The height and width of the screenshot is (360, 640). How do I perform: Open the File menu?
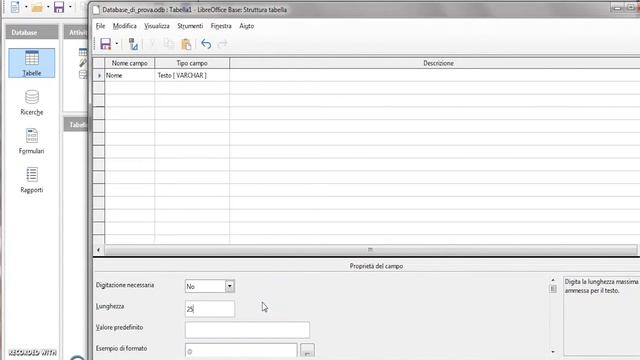[x=100, y=26]
